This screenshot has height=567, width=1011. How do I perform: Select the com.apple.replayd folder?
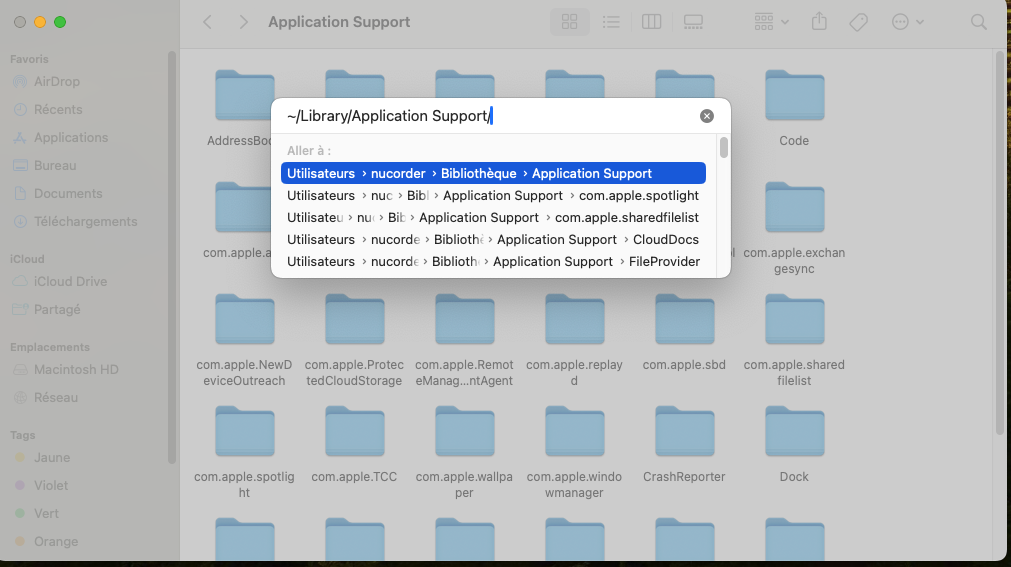[x=574, y=319]
